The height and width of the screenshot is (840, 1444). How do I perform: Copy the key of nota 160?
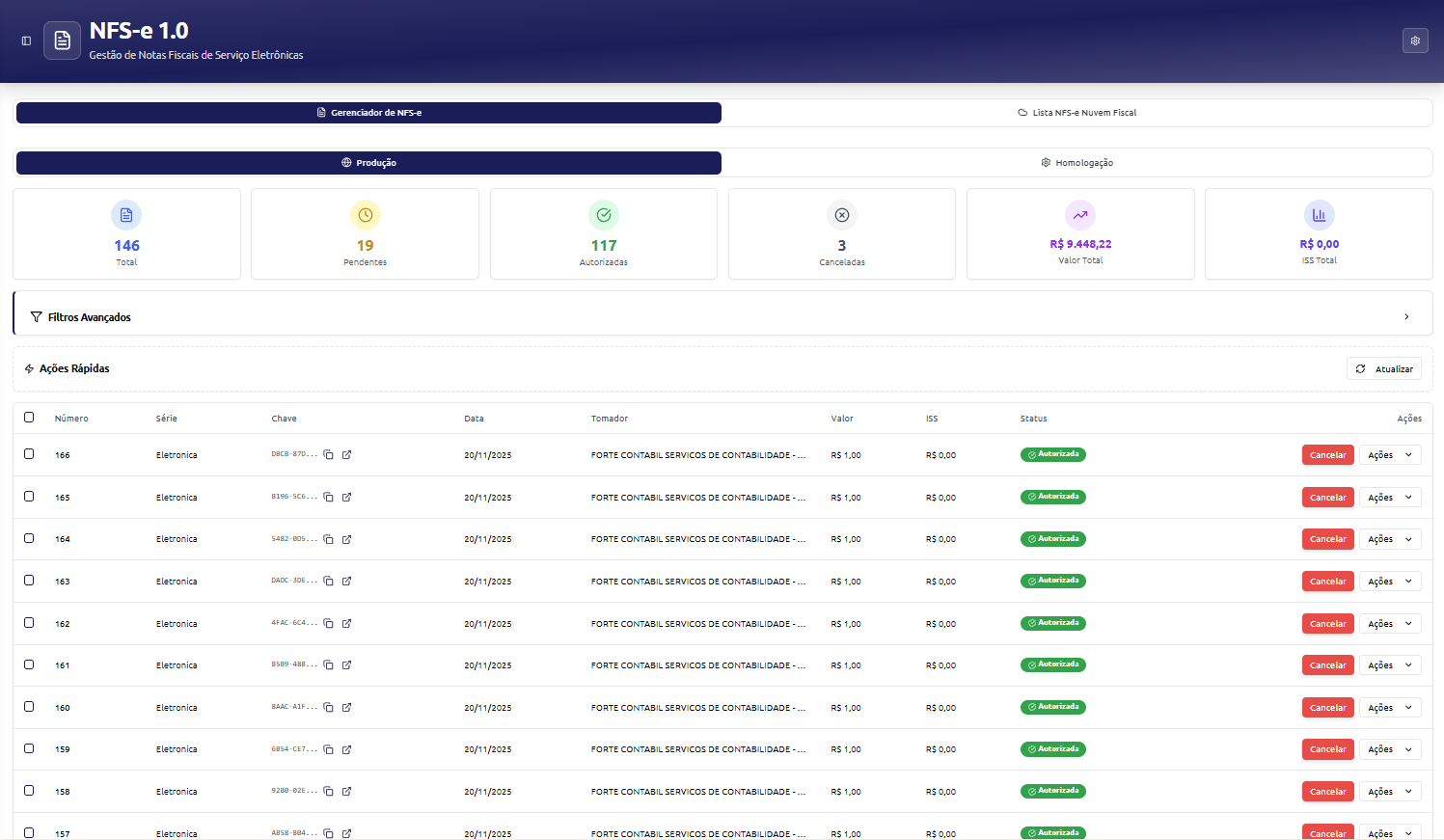(328, 708)
